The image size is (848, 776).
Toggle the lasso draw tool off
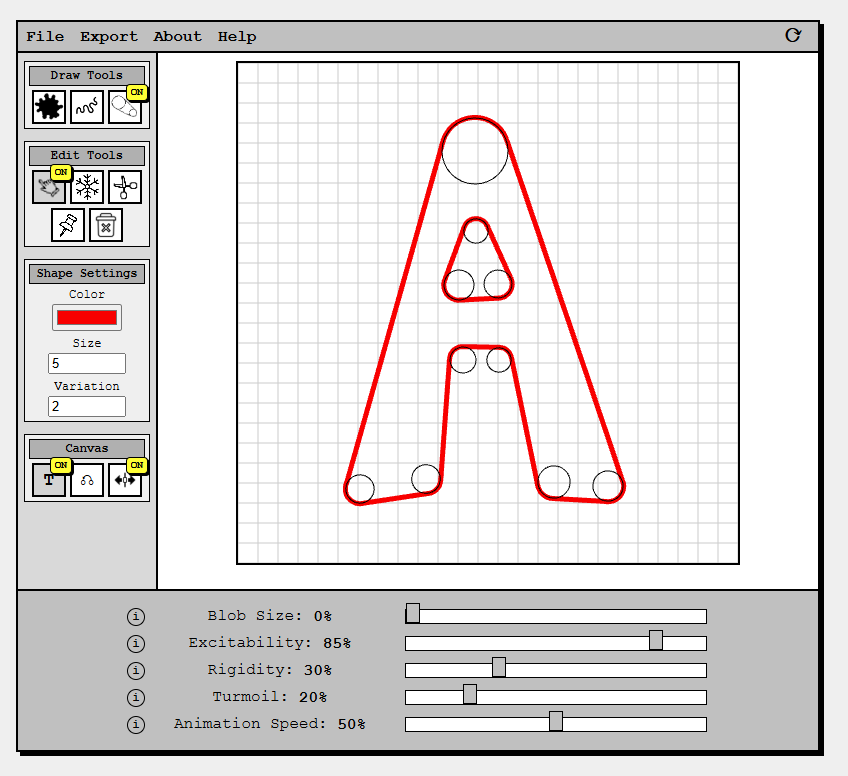(x=123, y=107)
